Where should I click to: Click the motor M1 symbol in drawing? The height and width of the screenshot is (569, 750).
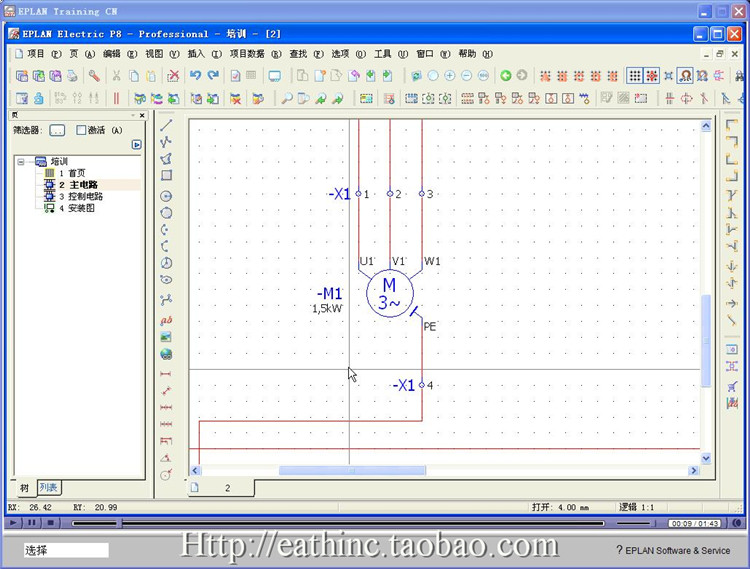pyautogui.click(x=390, y=294)
